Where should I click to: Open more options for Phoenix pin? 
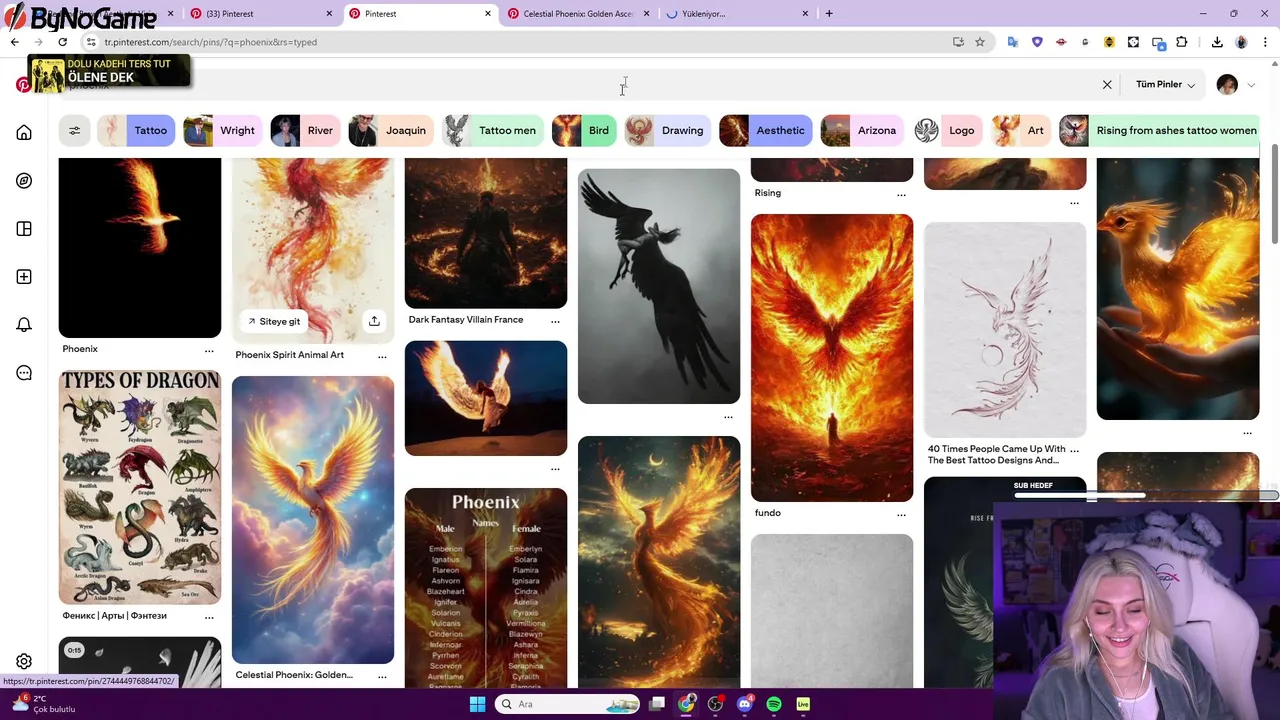click(x=209, y=351)
